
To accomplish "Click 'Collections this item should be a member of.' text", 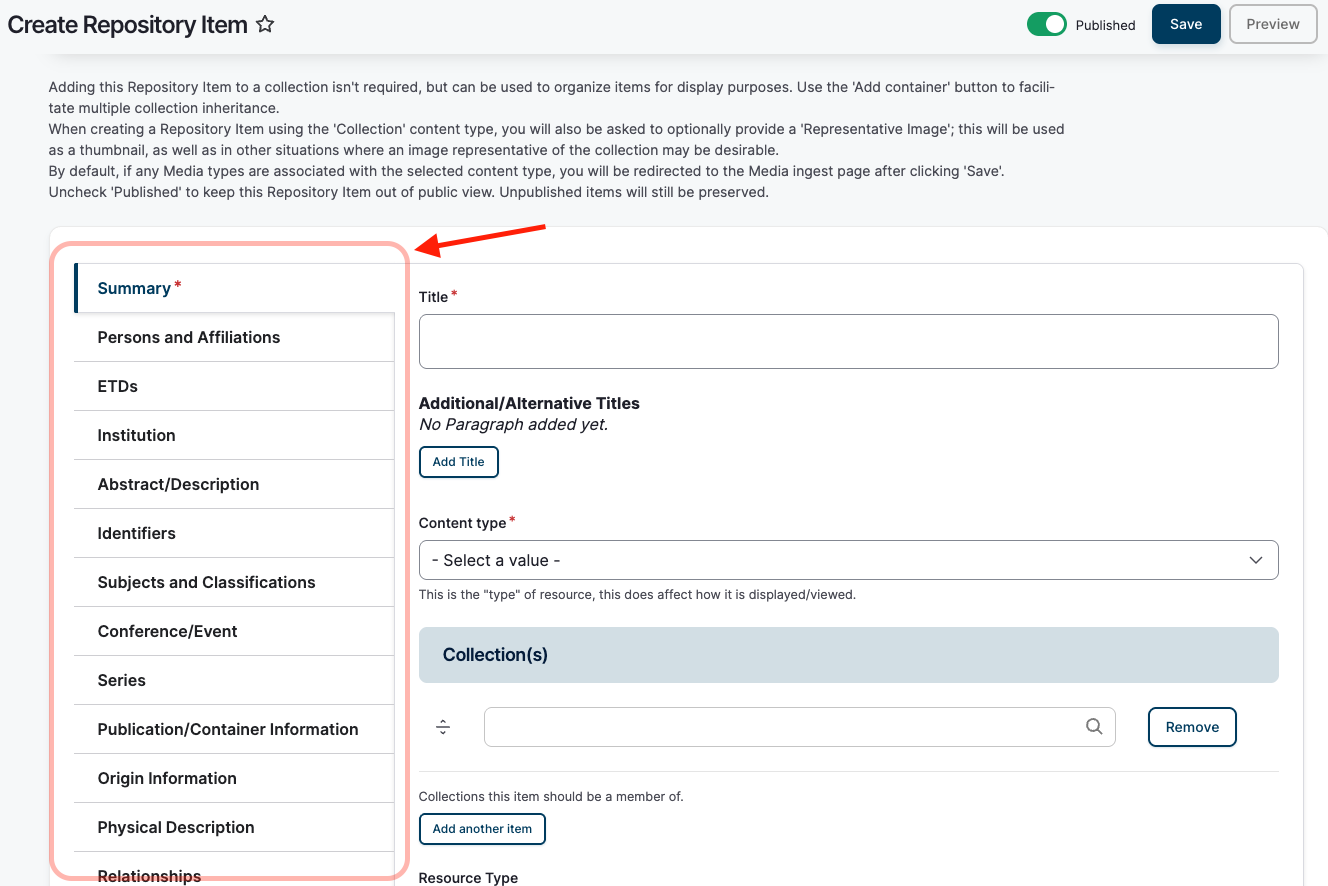I will tap(551, 797).
